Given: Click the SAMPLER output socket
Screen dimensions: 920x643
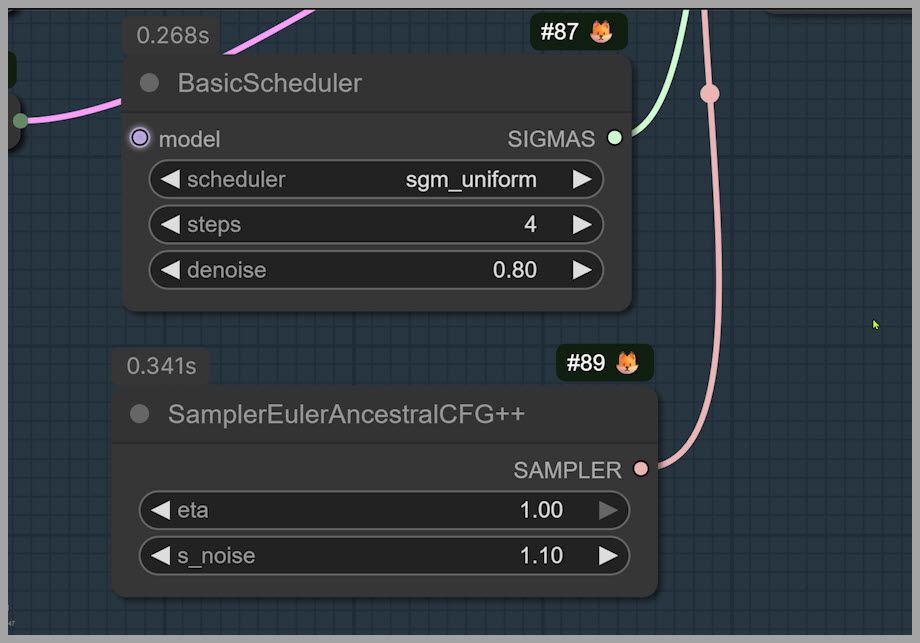Looking at the screenshot, I should click(640, 469).
